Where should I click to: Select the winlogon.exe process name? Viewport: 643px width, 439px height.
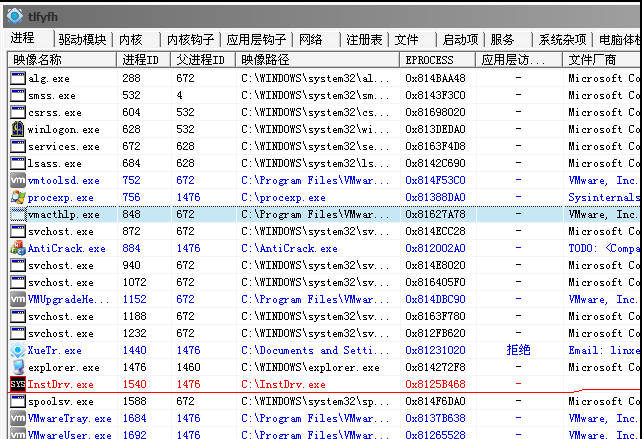click(x=64, y=130)
